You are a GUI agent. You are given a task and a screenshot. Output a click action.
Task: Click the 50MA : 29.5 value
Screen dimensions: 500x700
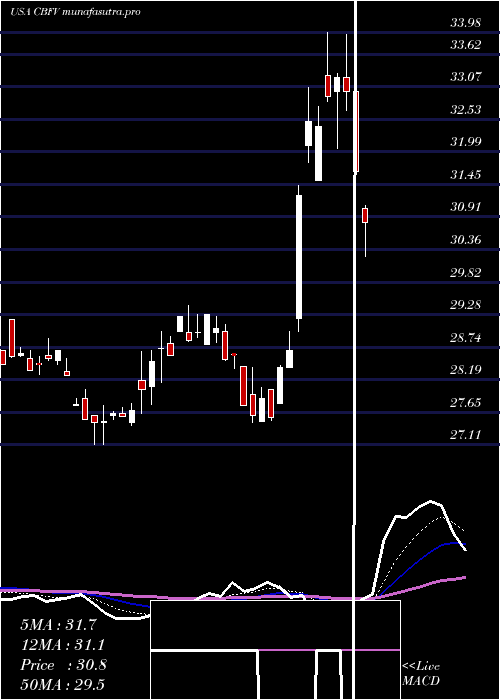[64, 684]
